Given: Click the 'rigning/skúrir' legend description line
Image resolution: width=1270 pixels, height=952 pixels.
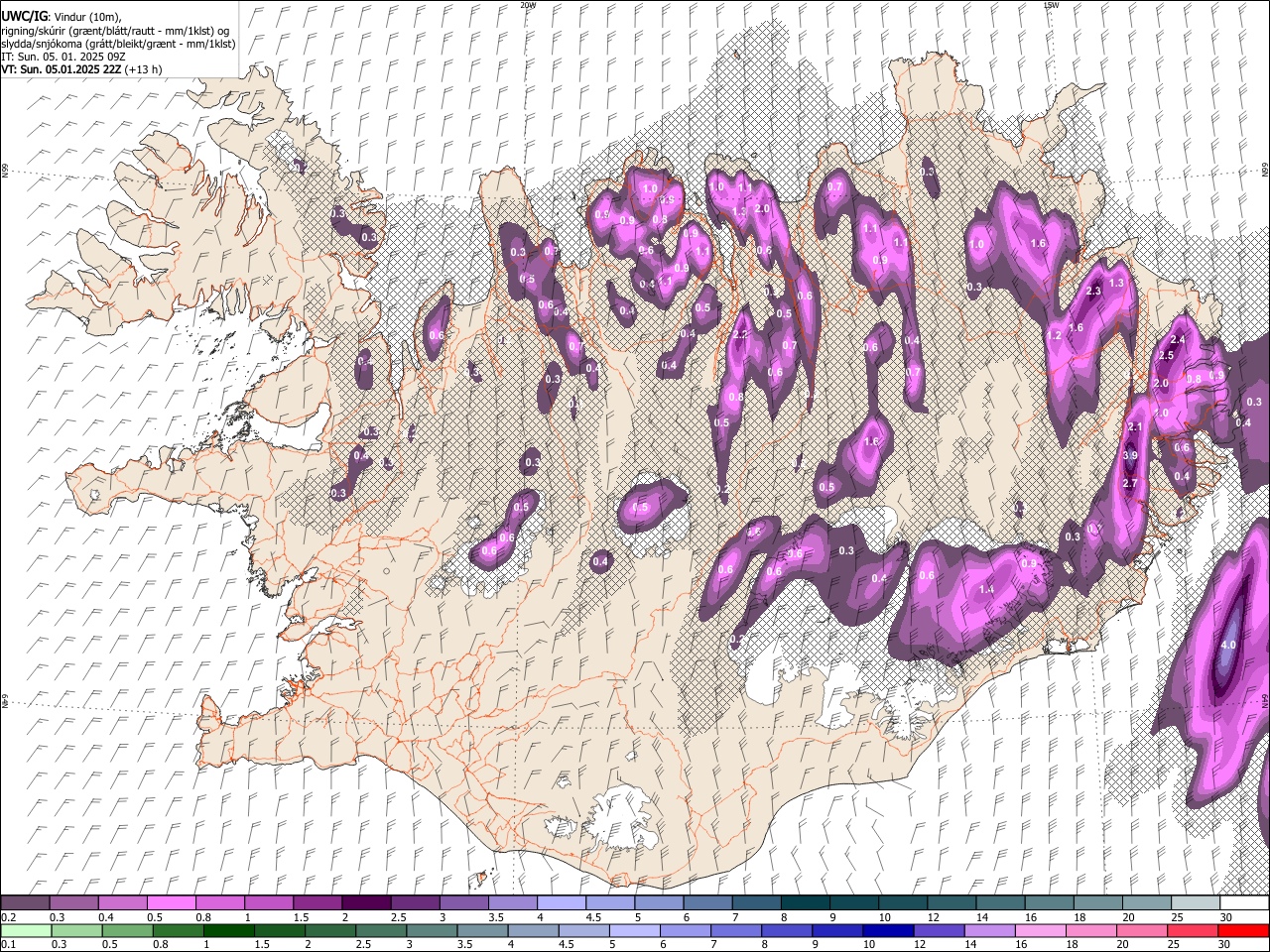Looking at the screenshot, I should tap(115, 31).
